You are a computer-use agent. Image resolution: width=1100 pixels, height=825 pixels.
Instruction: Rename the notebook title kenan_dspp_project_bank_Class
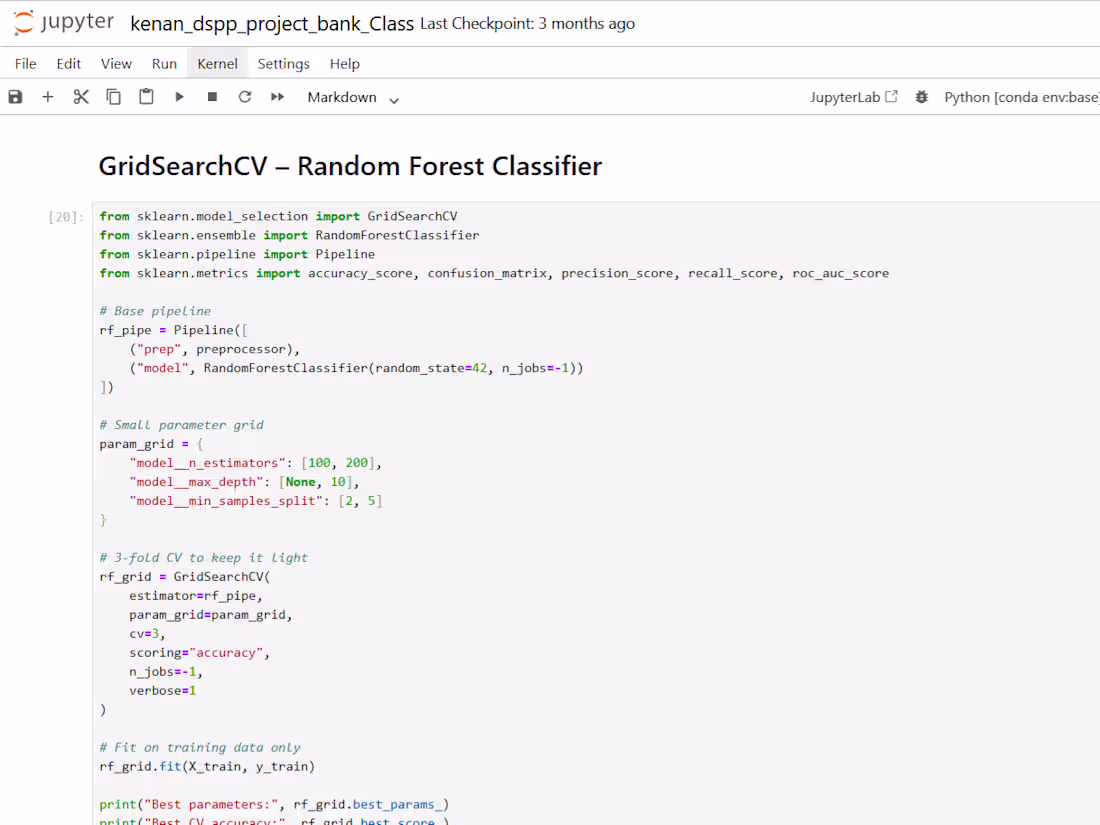coord(272,24)
